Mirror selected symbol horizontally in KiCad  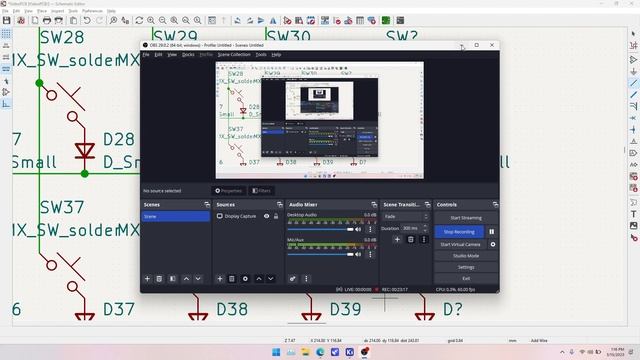[273, 20]
